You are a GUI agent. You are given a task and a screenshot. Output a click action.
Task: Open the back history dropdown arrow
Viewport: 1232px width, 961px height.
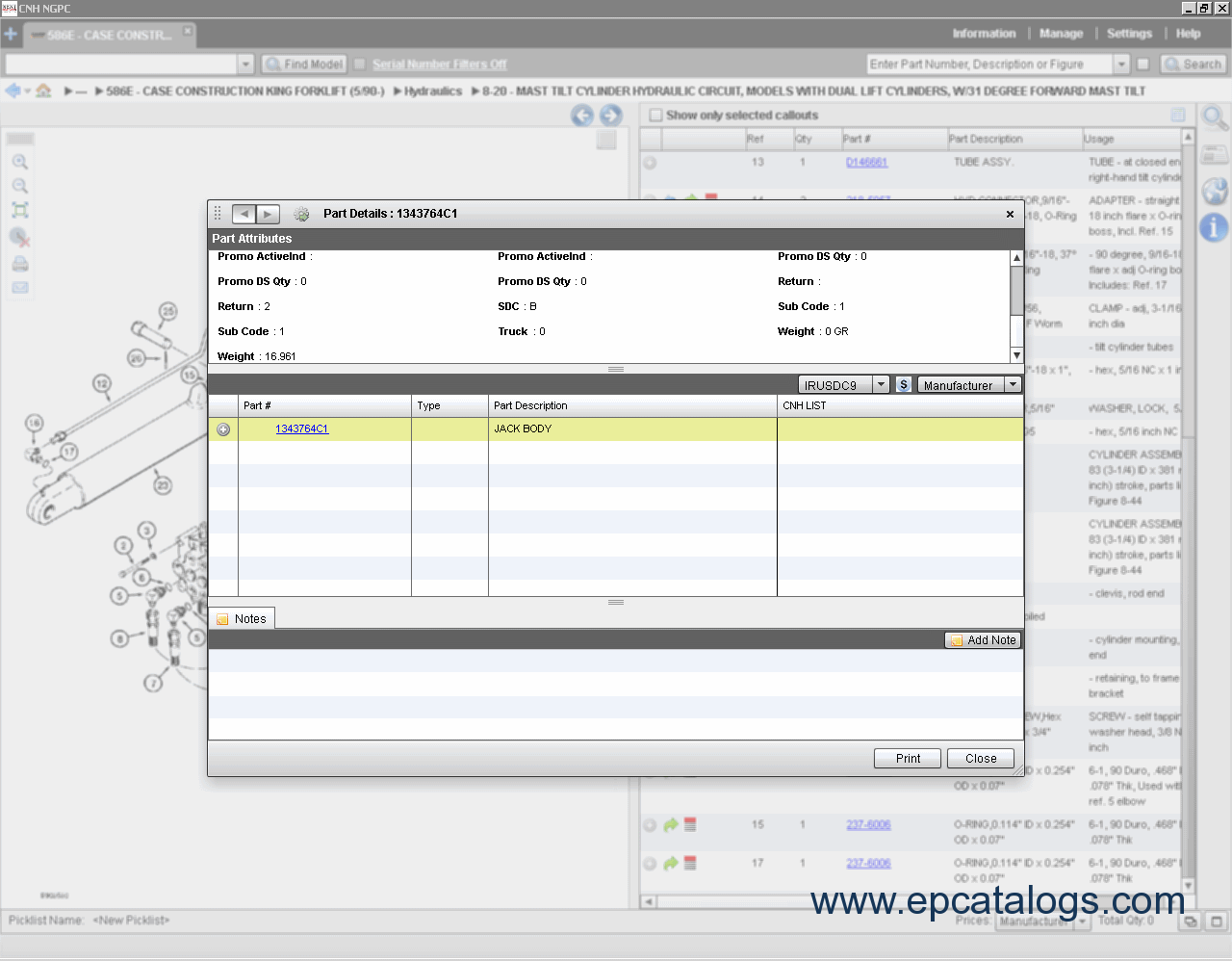pos(28,91)
